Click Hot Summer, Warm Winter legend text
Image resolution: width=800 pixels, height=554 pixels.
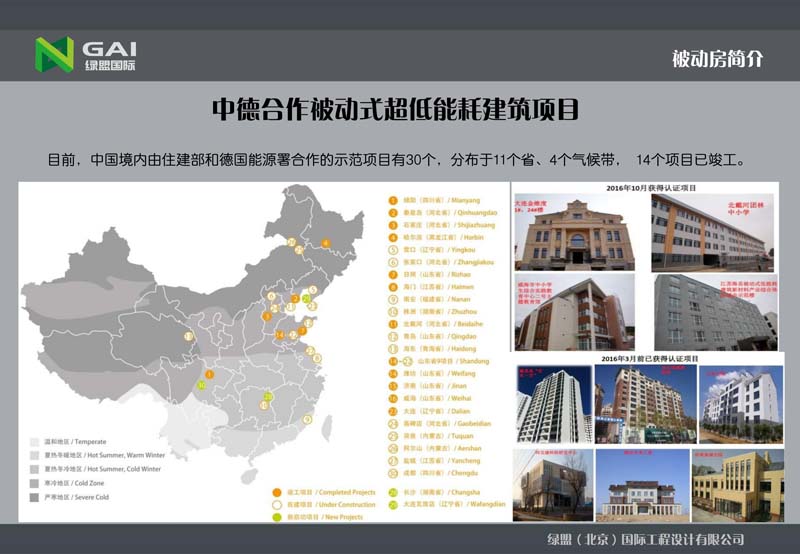coord(105,455)
